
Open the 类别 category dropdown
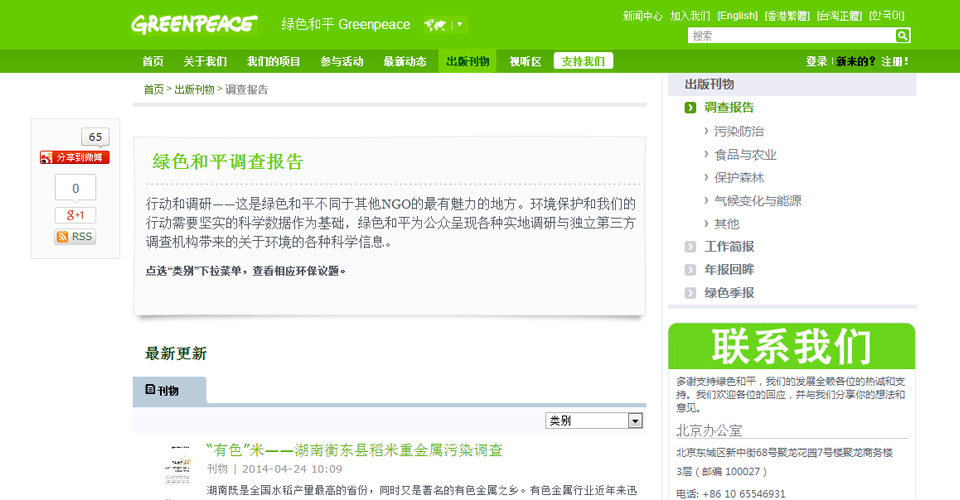pos(593,420)
